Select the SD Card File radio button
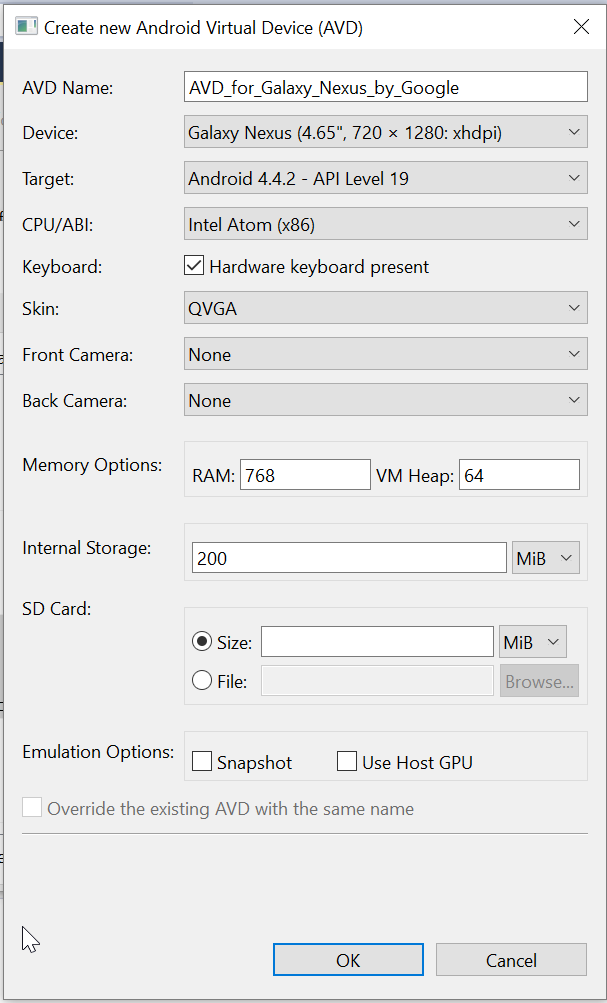 click(x=201, y=681)
